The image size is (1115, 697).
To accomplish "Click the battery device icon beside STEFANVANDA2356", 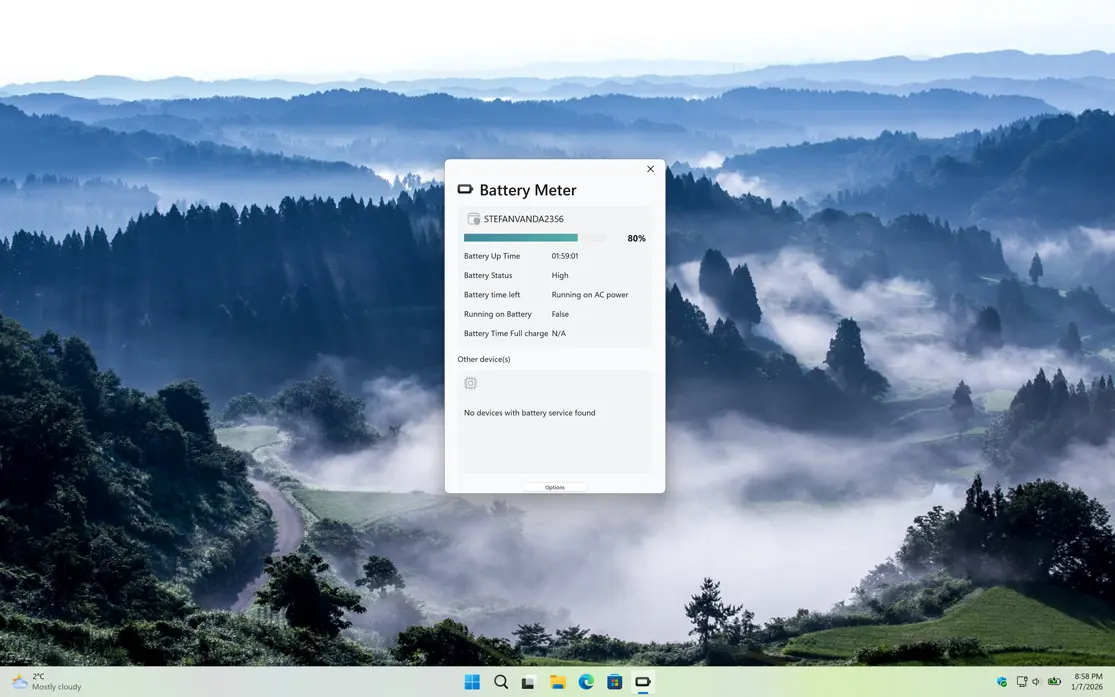I will [x=472, y=217].
